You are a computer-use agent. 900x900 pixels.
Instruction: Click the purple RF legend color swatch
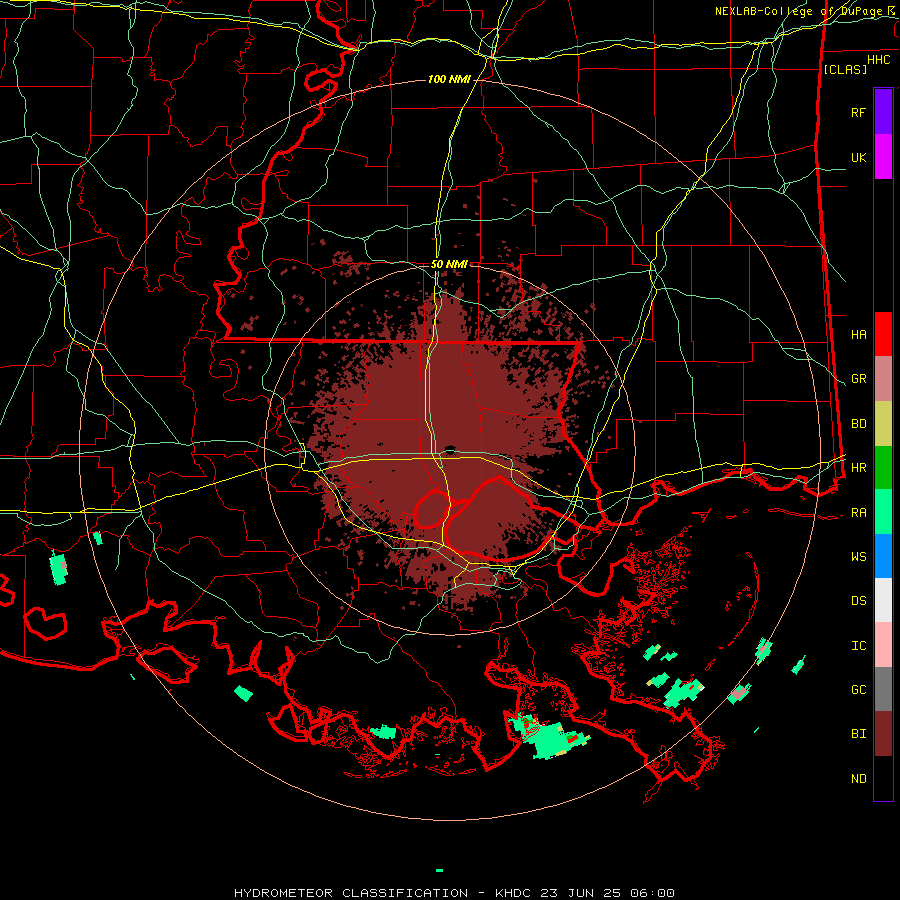(883, 112)
